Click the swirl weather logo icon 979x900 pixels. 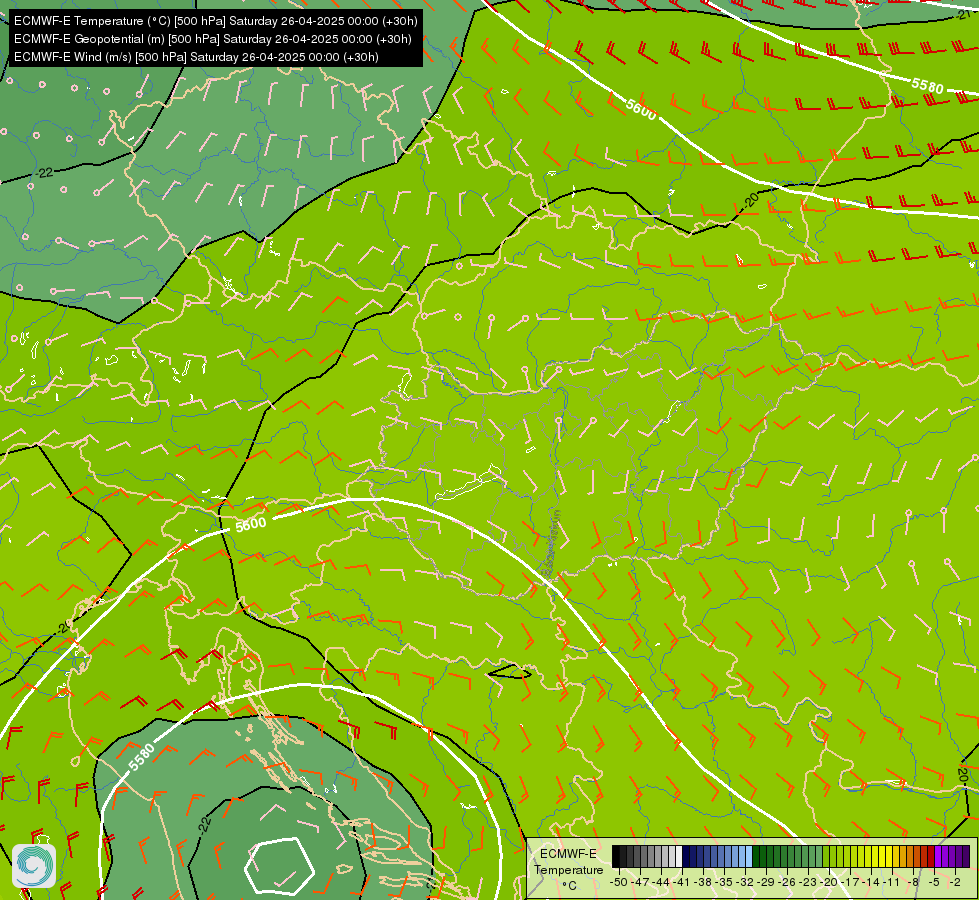34,865
